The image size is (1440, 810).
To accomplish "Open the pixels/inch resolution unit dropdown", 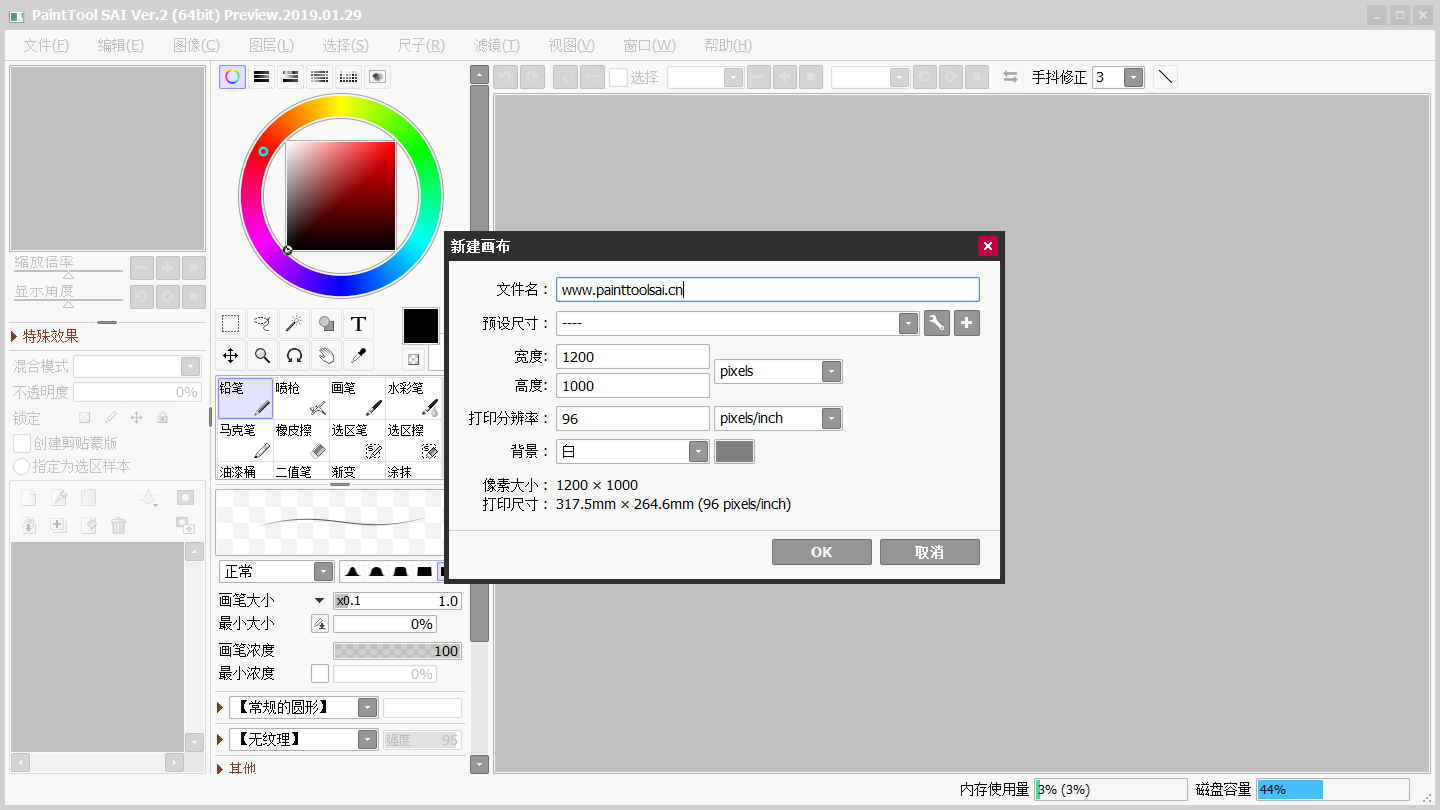I will [x=831, y=418].
